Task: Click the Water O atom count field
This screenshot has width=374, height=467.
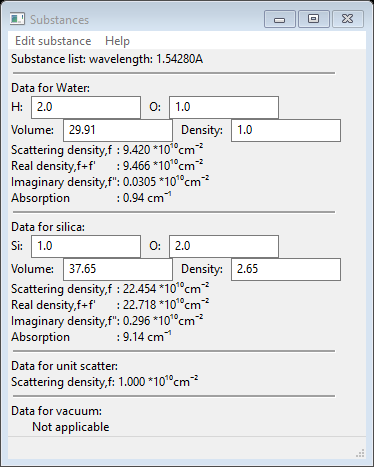Action: click(224, 107)
